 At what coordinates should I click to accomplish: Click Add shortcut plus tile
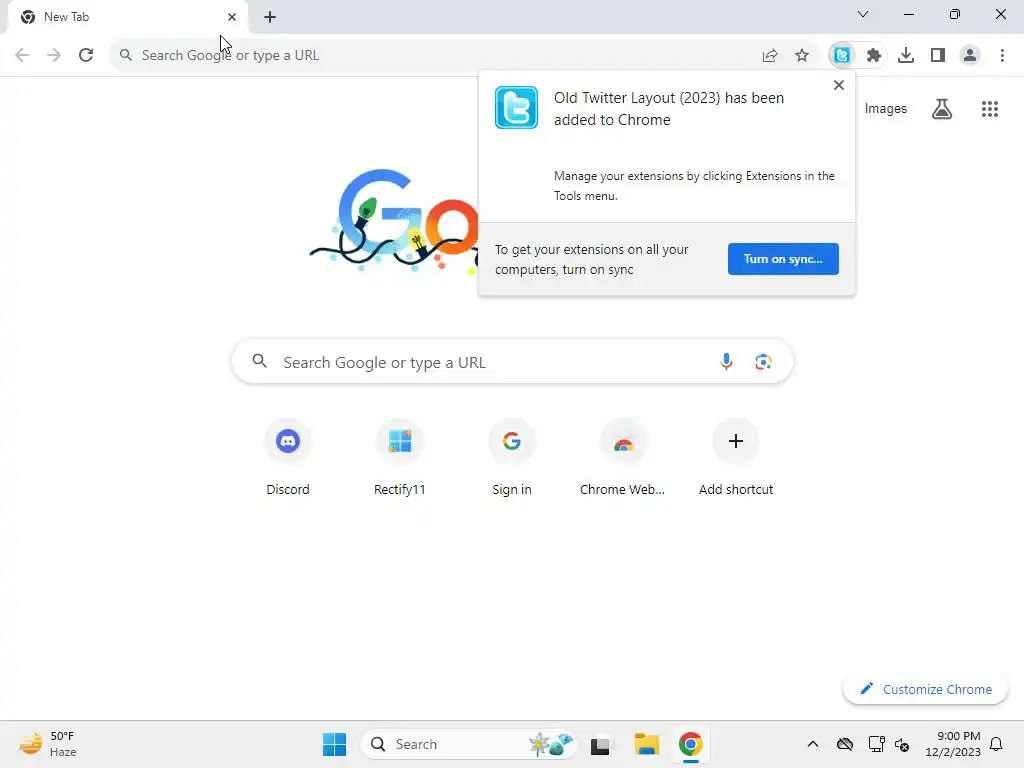tap(736, 457)
